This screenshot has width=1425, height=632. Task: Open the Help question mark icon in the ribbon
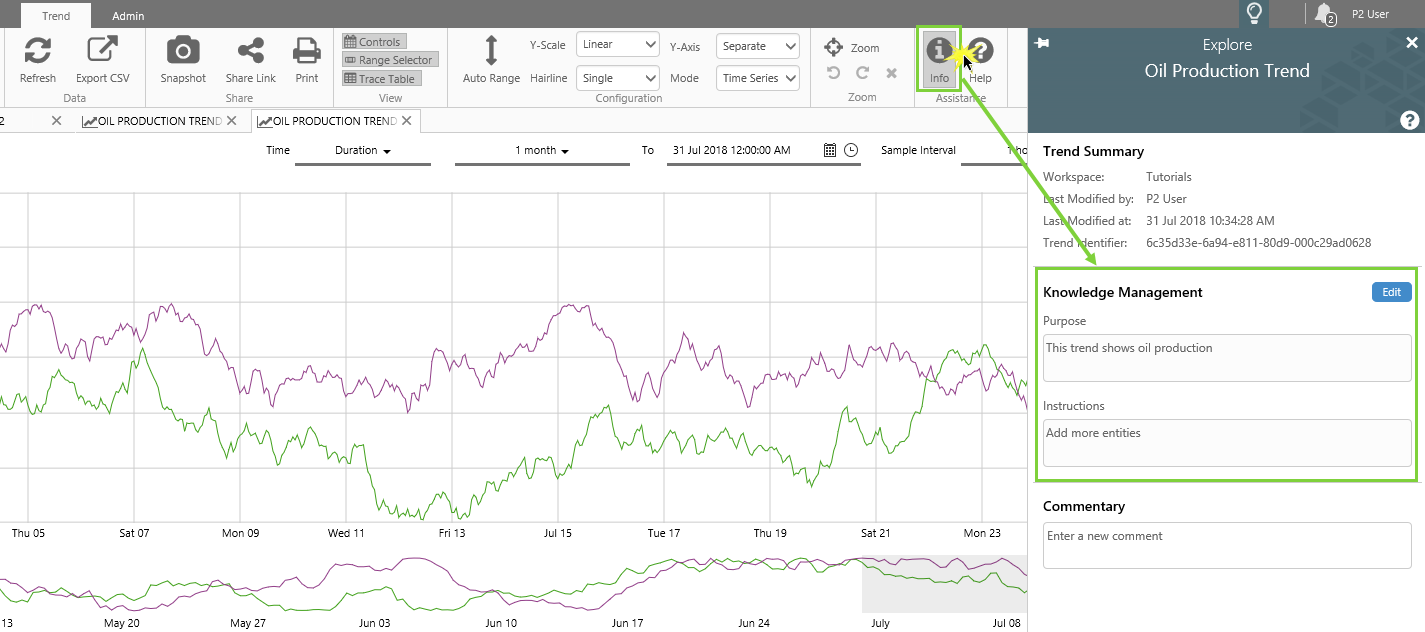980,51
